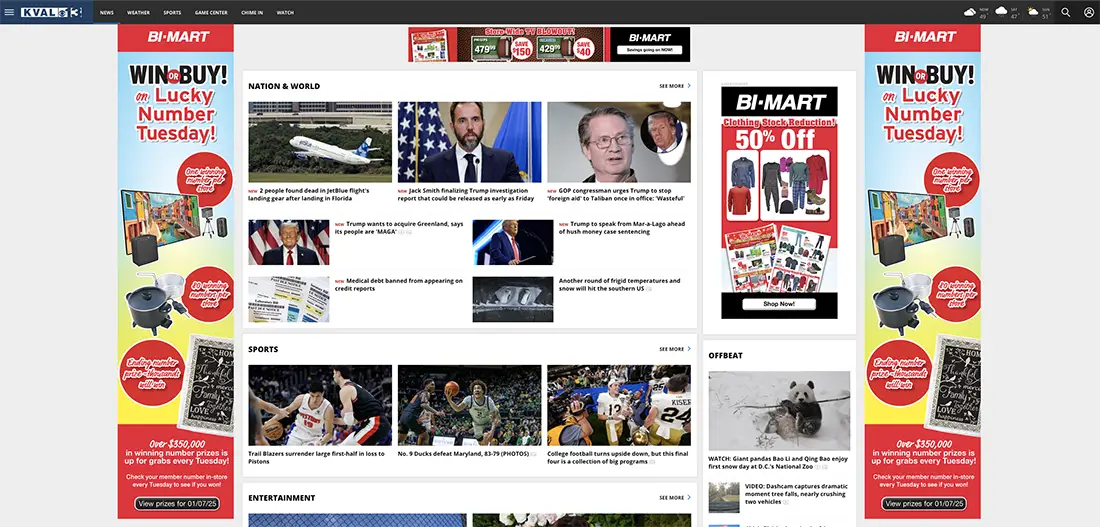Click the dashcam tree fall thumbnail
This screenshot has height=527, width=1100.
pos(724,498)
